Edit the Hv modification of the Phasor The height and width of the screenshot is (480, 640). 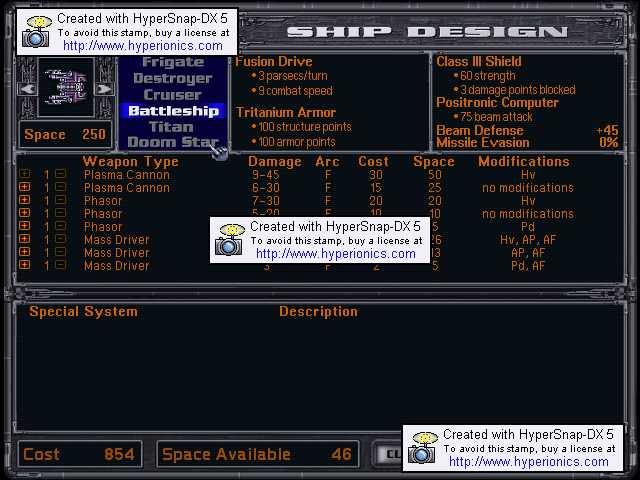point(528,201)
